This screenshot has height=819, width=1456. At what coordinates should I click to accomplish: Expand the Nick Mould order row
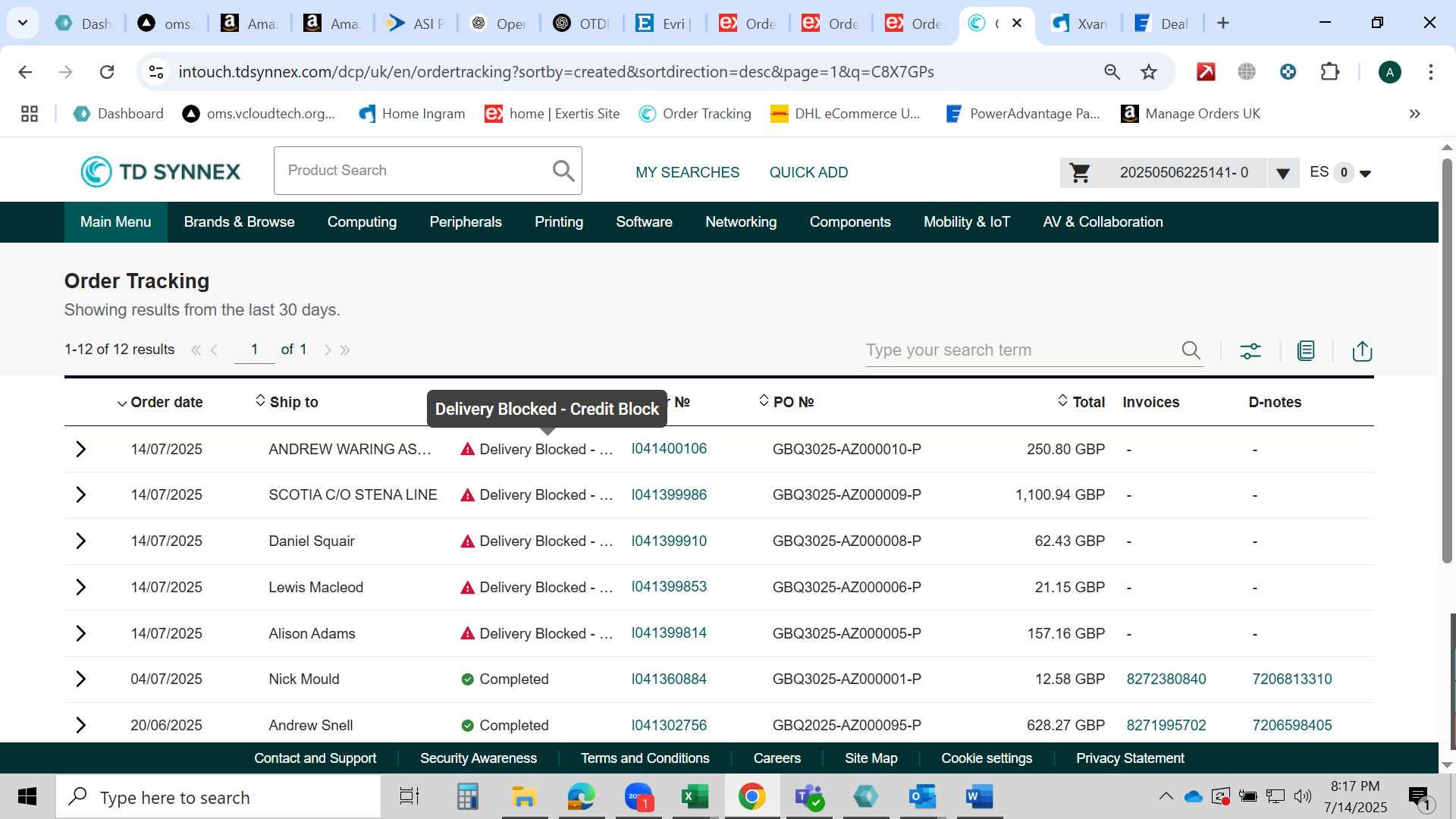(x=80, y=679)
